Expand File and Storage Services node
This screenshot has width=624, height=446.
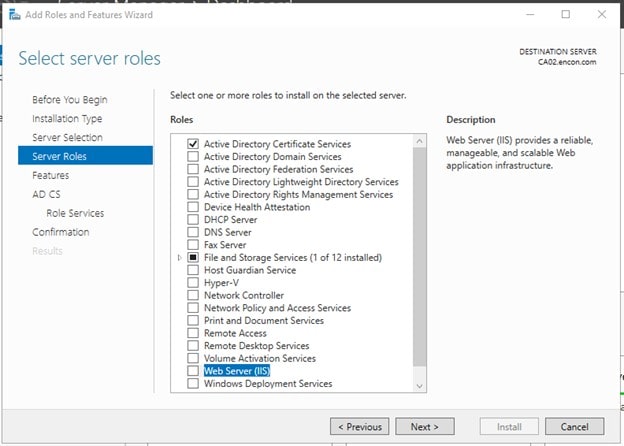point(180,258)
